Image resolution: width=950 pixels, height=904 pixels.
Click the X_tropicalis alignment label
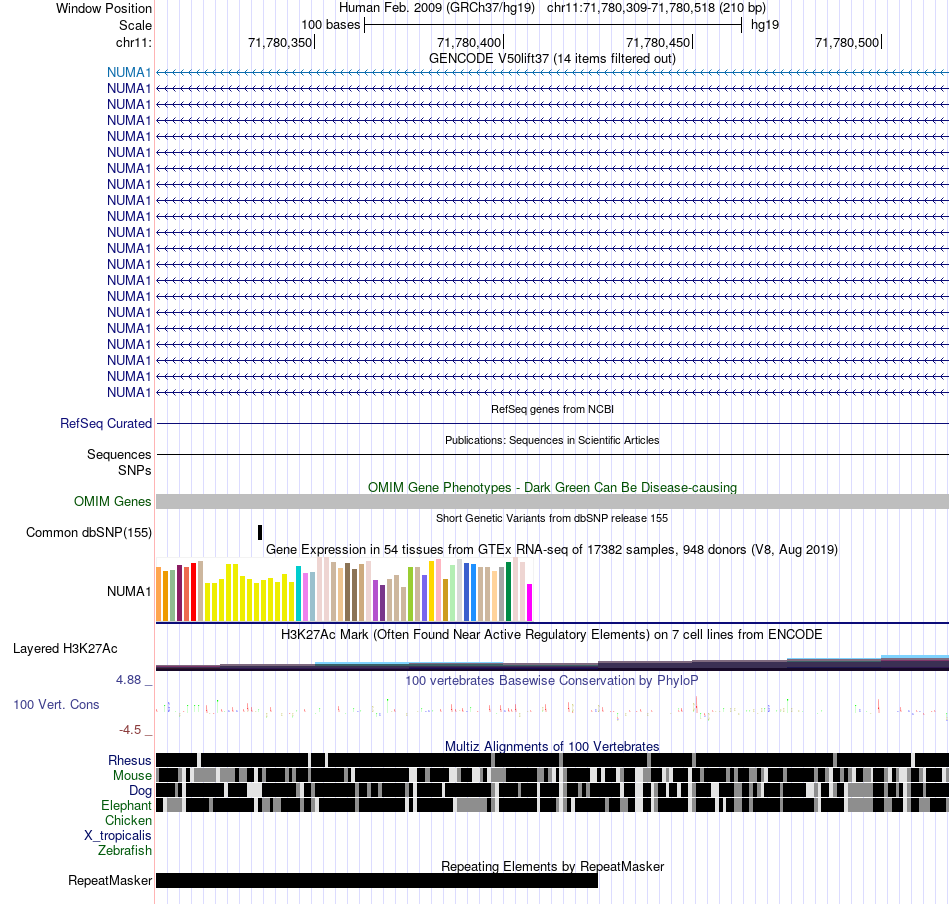pyautogui.click(x=118, y=835)
